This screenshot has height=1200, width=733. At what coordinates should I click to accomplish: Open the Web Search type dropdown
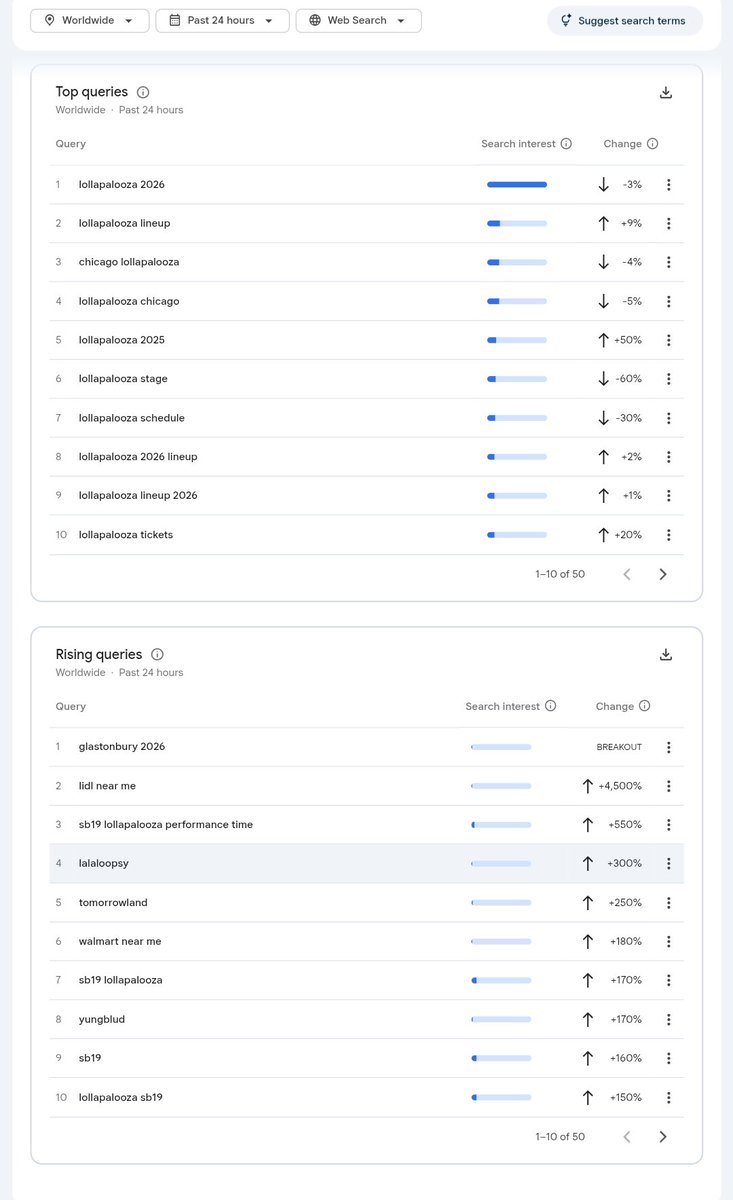tap(358, 20)
